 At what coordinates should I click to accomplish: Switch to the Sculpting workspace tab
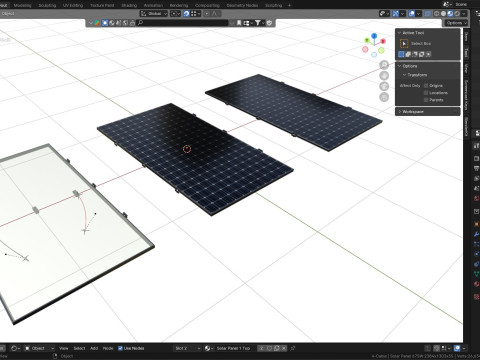tap(47, 5)
